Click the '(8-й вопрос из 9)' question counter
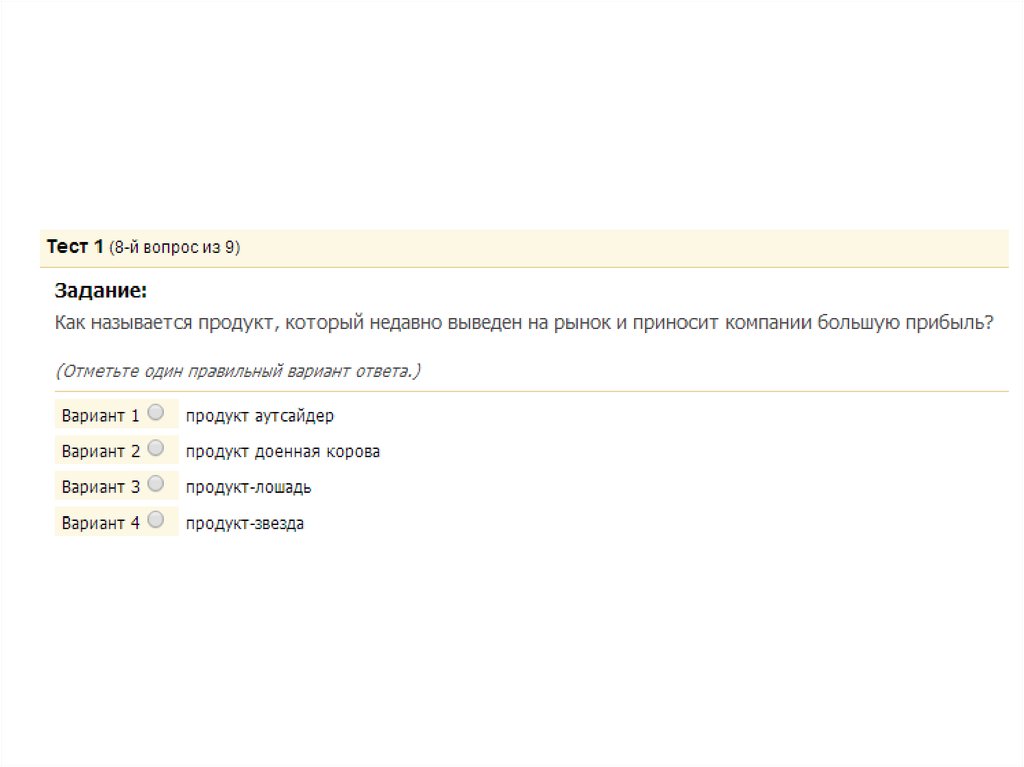1024x767 pixels. click(x=174, y=248)
